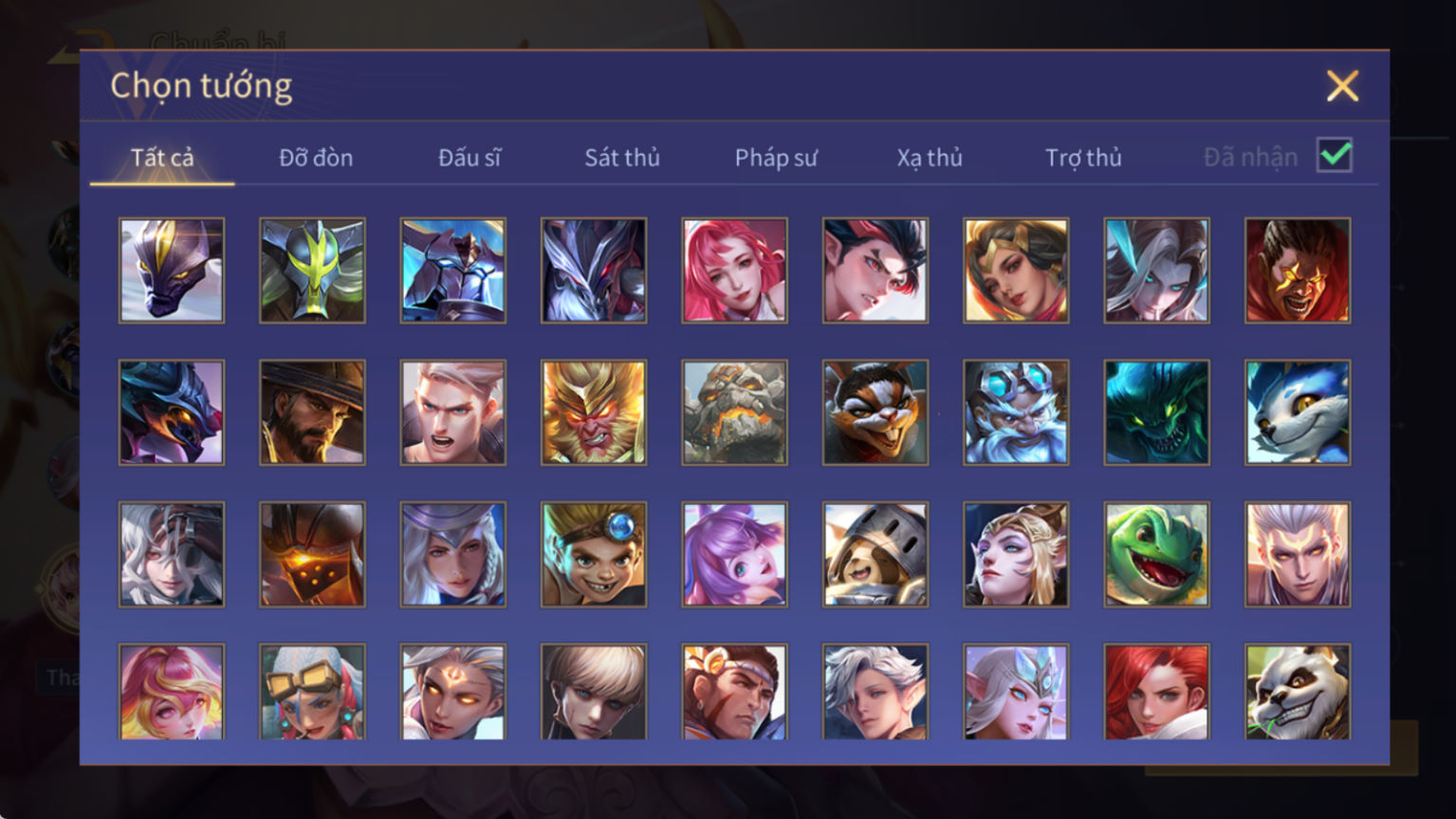
Task: Pick the white-bearded goggles dwarf hero
Action: (1016, 413)
